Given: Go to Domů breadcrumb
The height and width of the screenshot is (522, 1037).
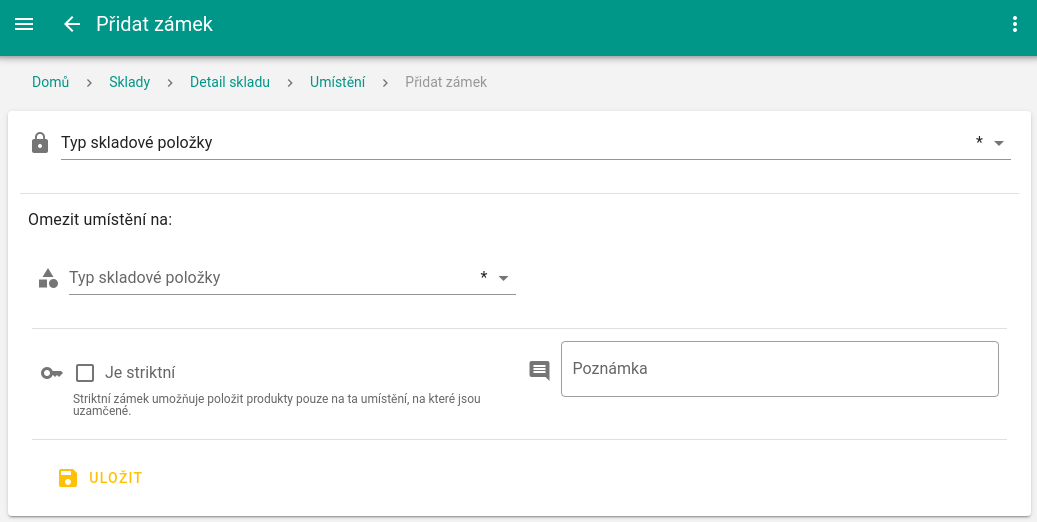Looking at the screenshot, I should click(x=50, y=82).
